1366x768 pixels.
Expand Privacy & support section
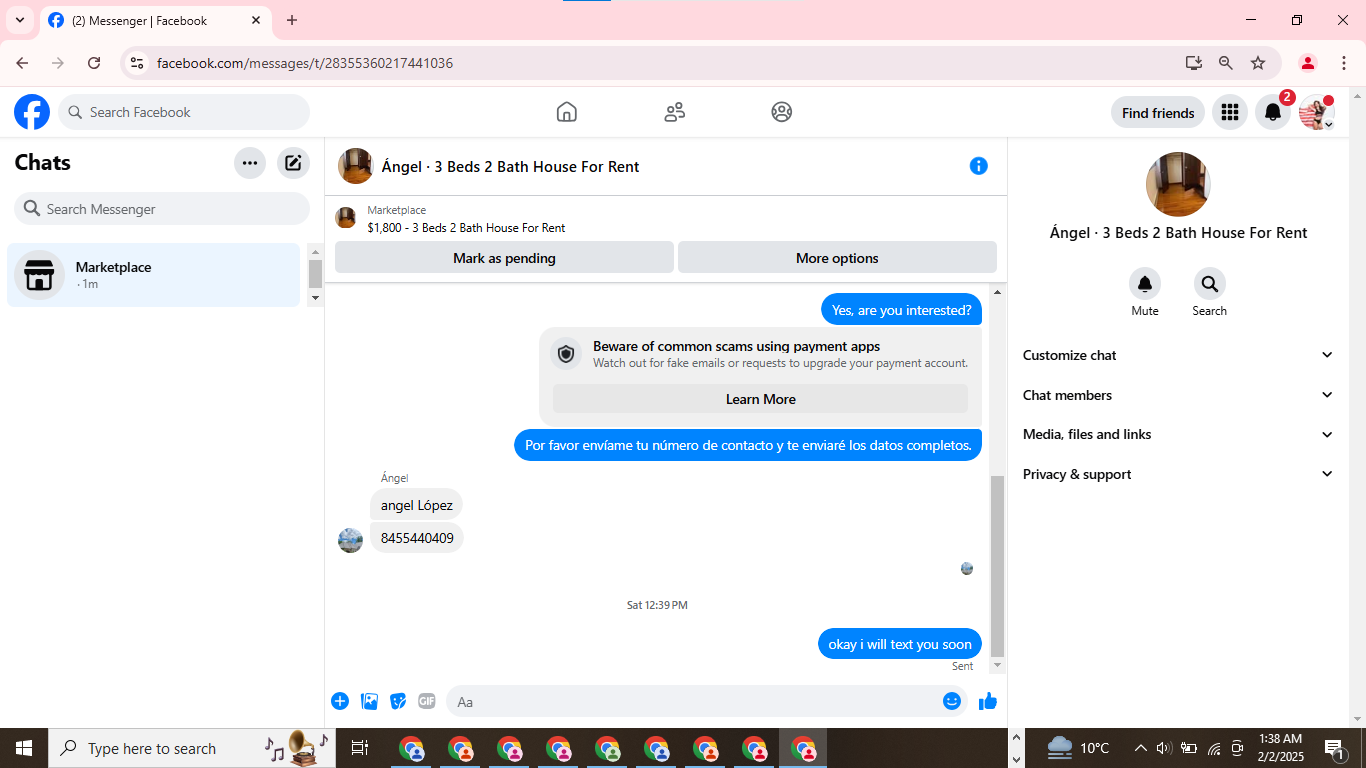pos(1178,474)
